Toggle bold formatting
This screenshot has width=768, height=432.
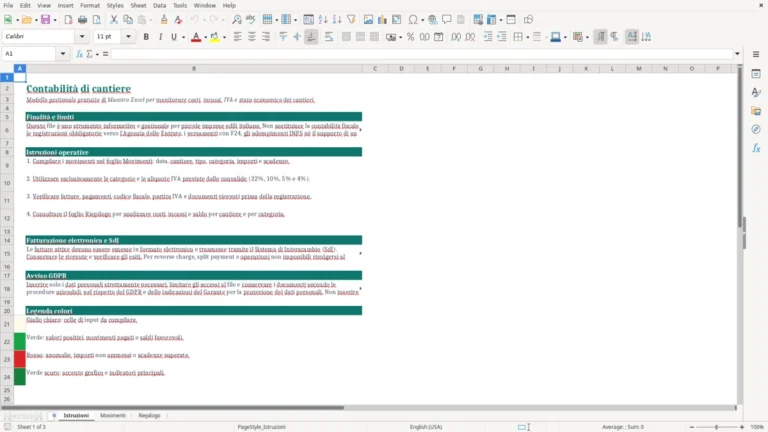click(x=146, y=37)
